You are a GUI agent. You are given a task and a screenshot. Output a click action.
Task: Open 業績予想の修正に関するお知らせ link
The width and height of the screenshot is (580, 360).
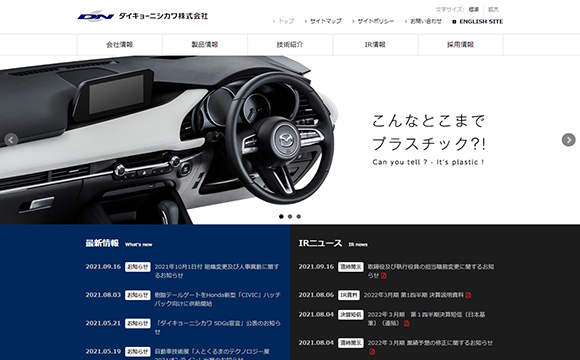[430, 343]
